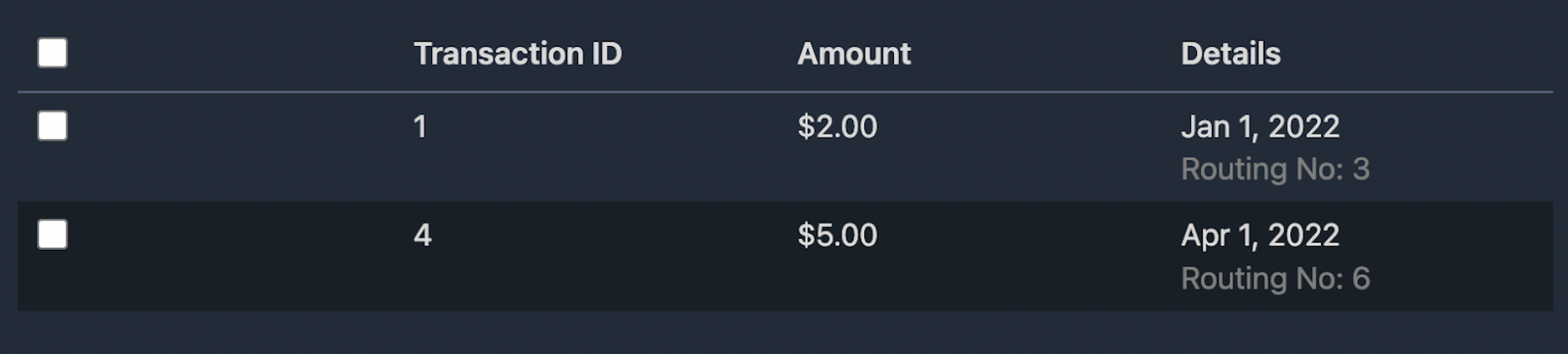Click the empty area below the table rows
The height and width of the screenshot is (354, 1568).
[784, 333]
